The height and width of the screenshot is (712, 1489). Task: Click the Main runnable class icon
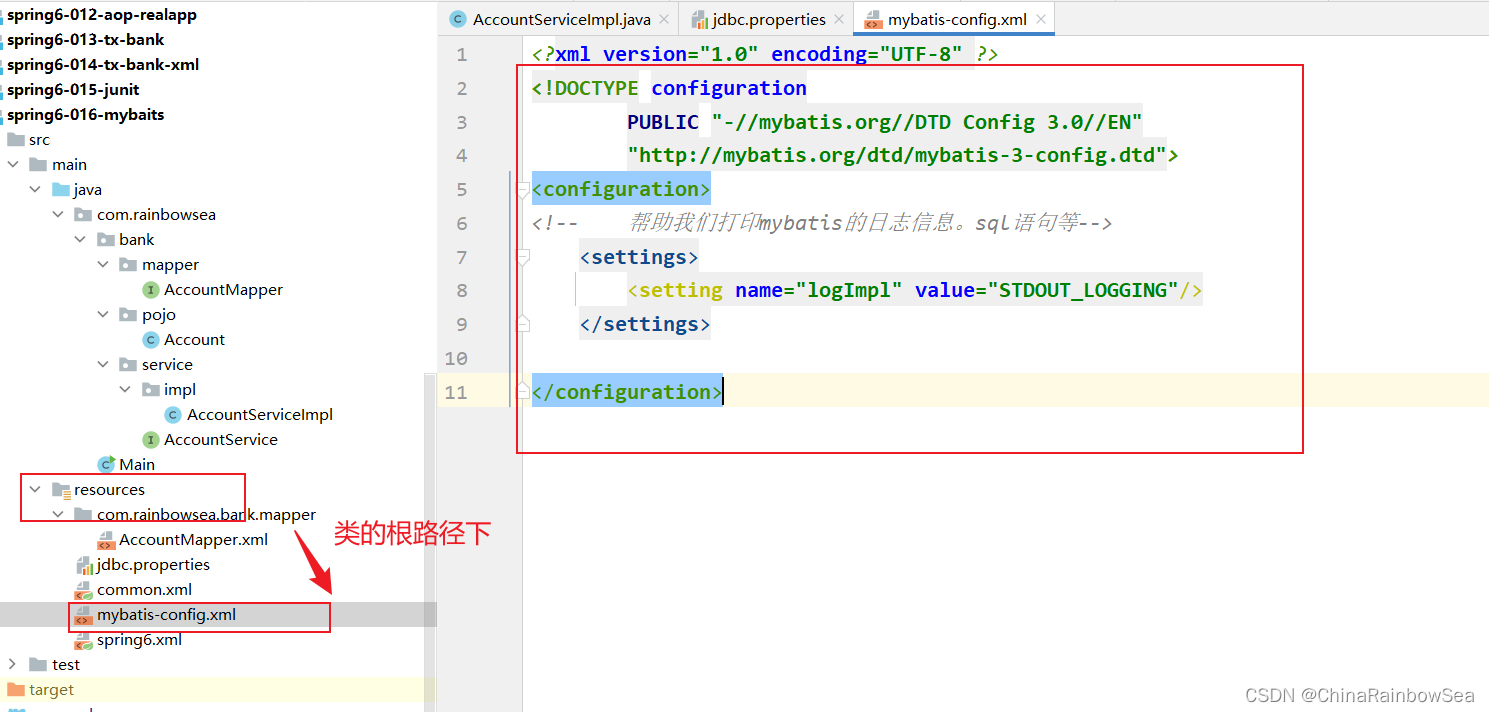tap(106, 465)
